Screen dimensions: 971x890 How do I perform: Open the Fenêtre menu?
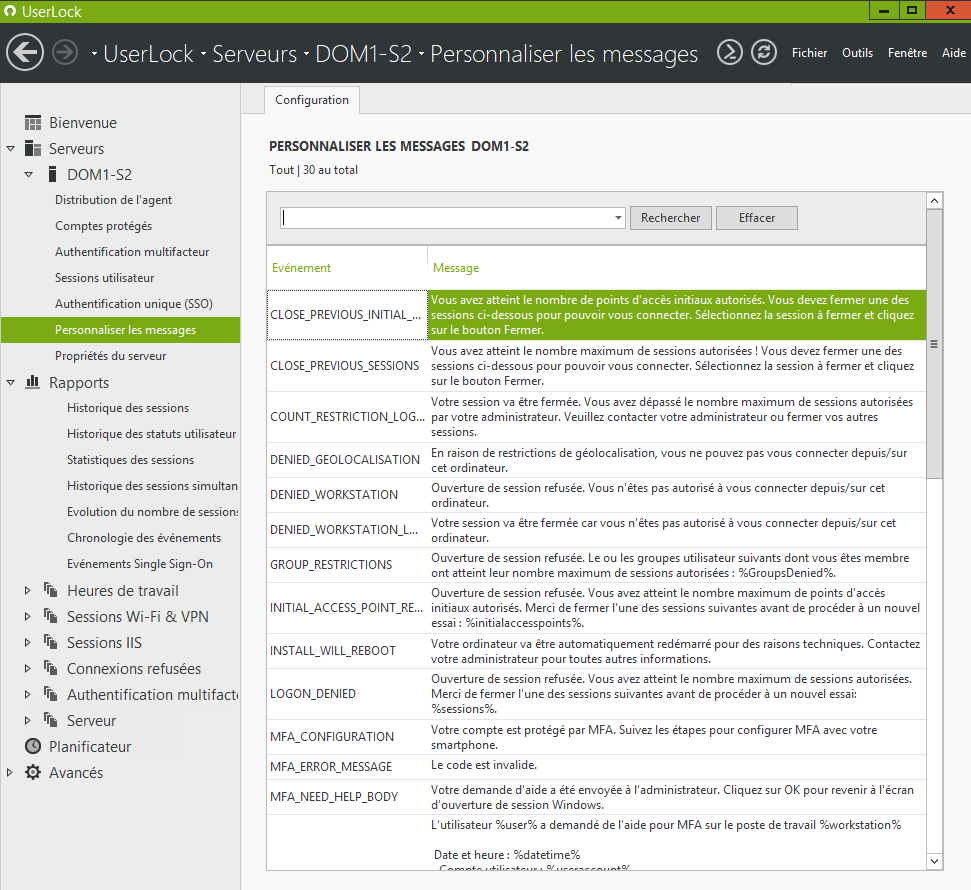click(x=907, y=53)
